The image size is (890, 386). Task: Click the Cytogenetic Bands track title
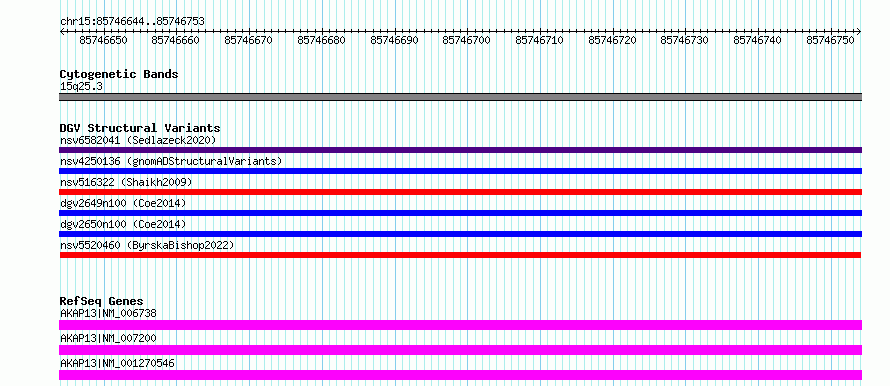click(119, 74)
